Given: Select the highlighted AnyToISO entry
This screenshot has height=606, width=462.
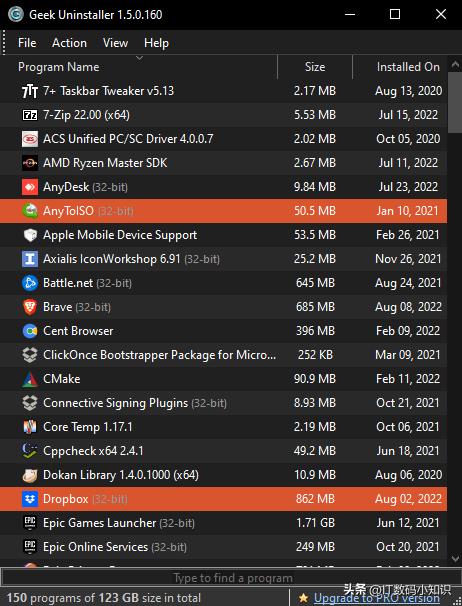Looking at the screenshot, I should coord(223,211).
